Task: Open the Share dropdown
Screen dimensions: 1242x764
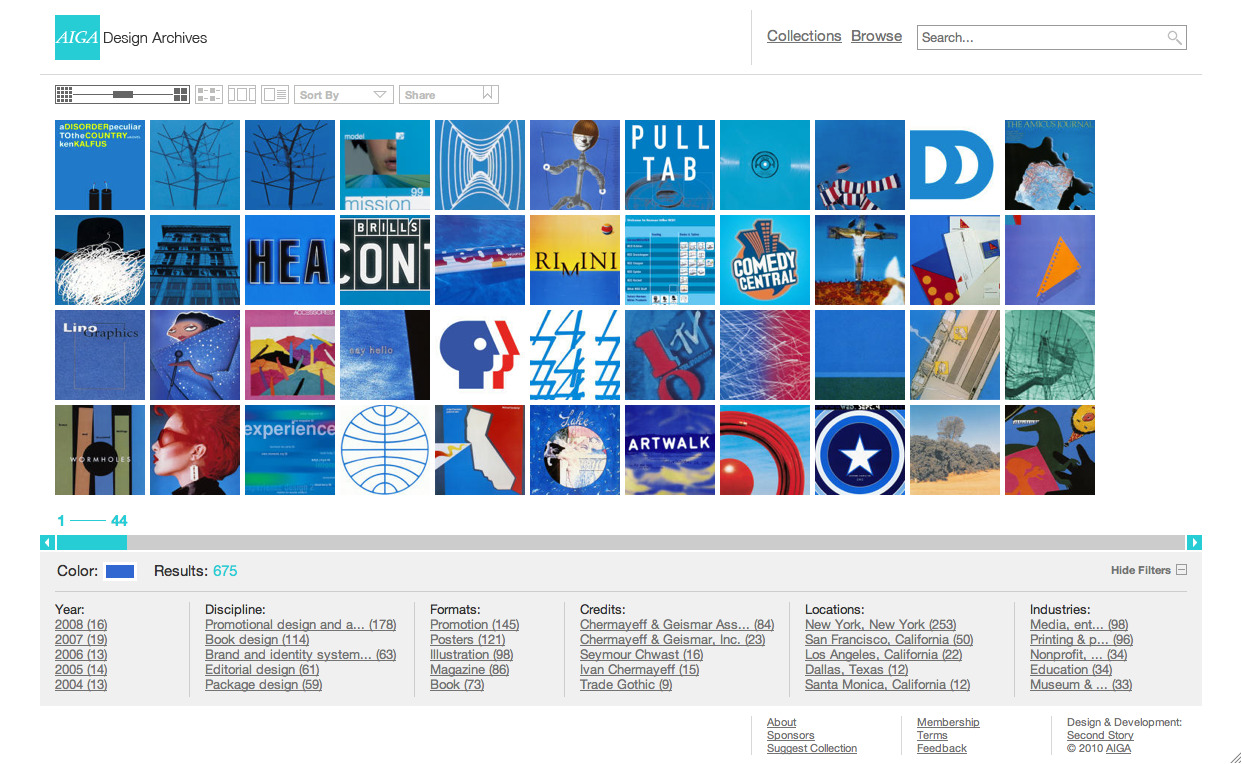Action: tap(448, 94)
